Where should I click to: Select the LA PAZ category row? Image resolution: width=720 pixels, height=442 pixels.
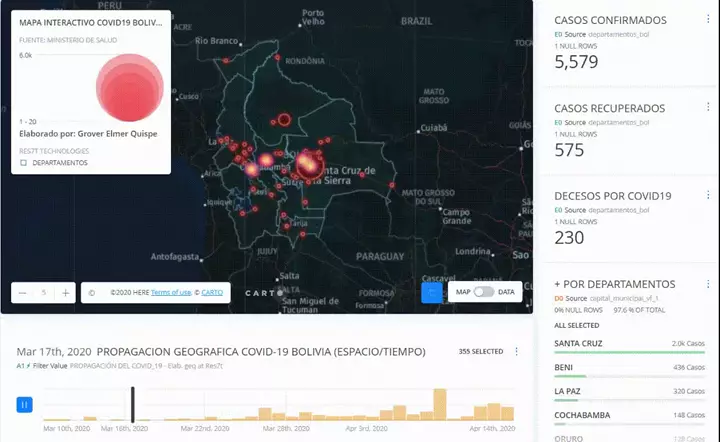[x=629, y=394]
